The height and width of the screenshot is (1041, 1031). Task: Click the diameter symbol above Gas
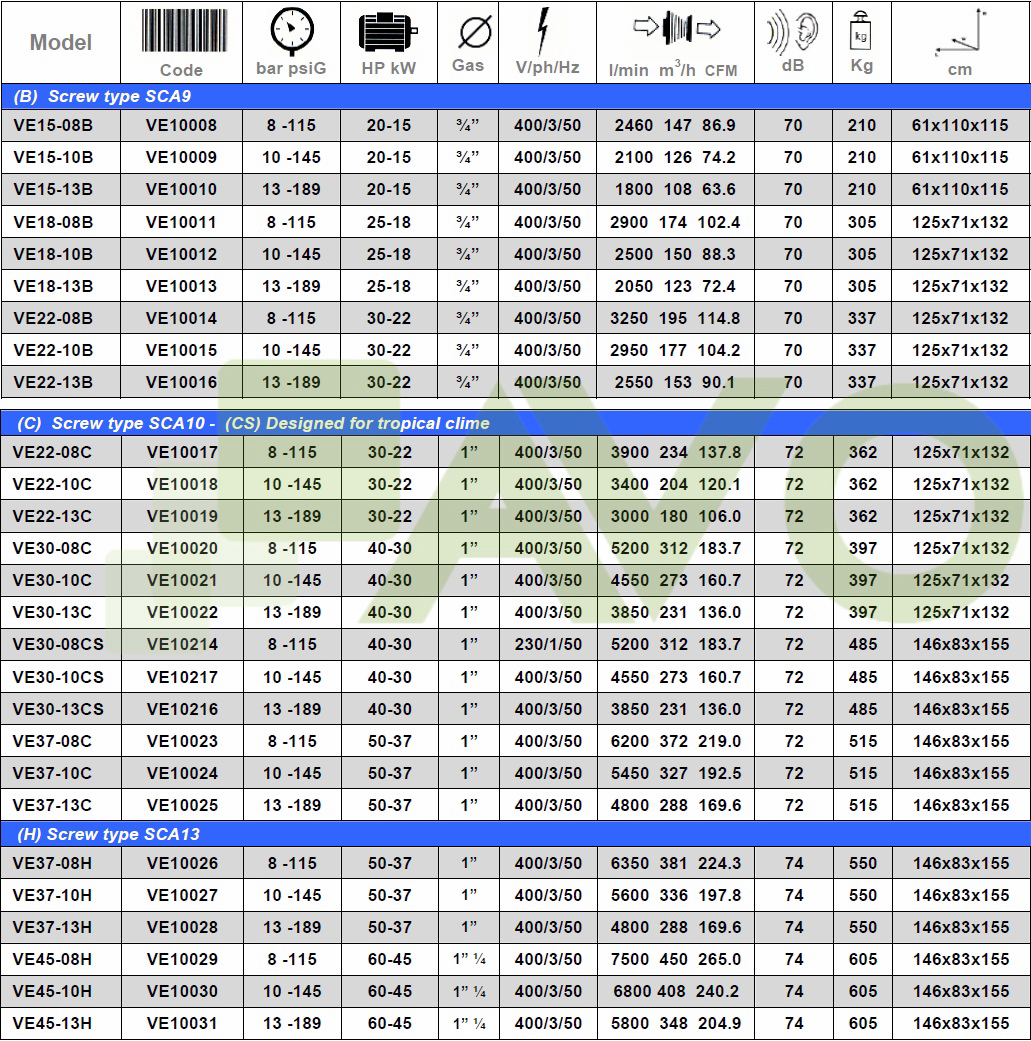(x=468, y=31)
